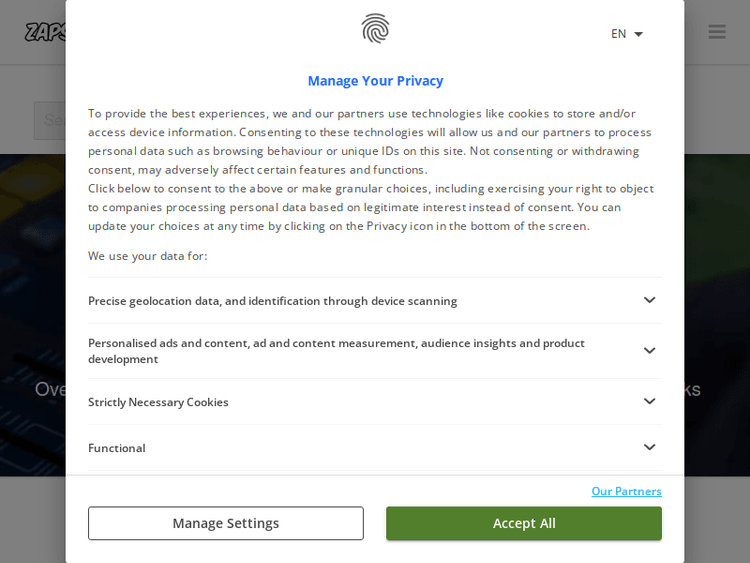Open the EN language selector
The width and height of the screenshot is (750, 563).
pyautogui.click(x=620, y=34)
